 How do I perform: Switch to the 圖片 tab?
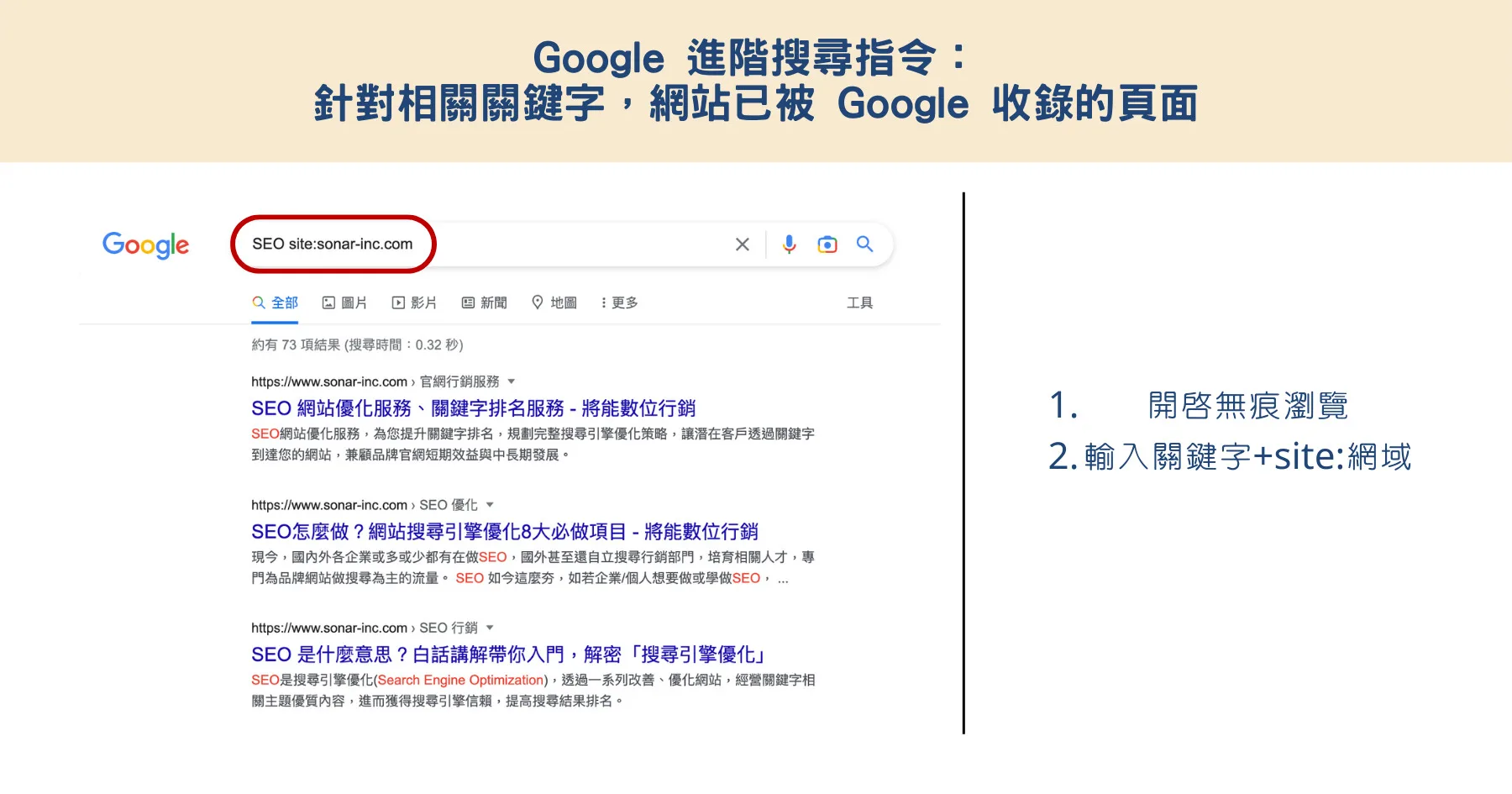(345, 302)
